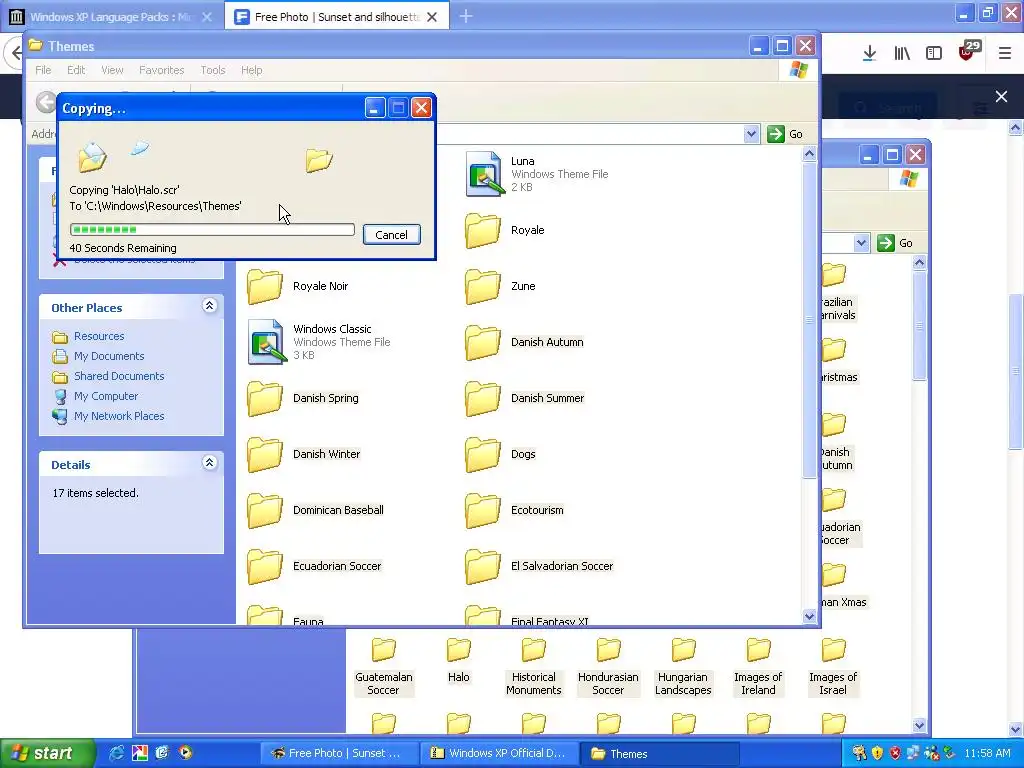Open My Network Places link
Viewport: 1024px width, 768px height.
[119, 416]
